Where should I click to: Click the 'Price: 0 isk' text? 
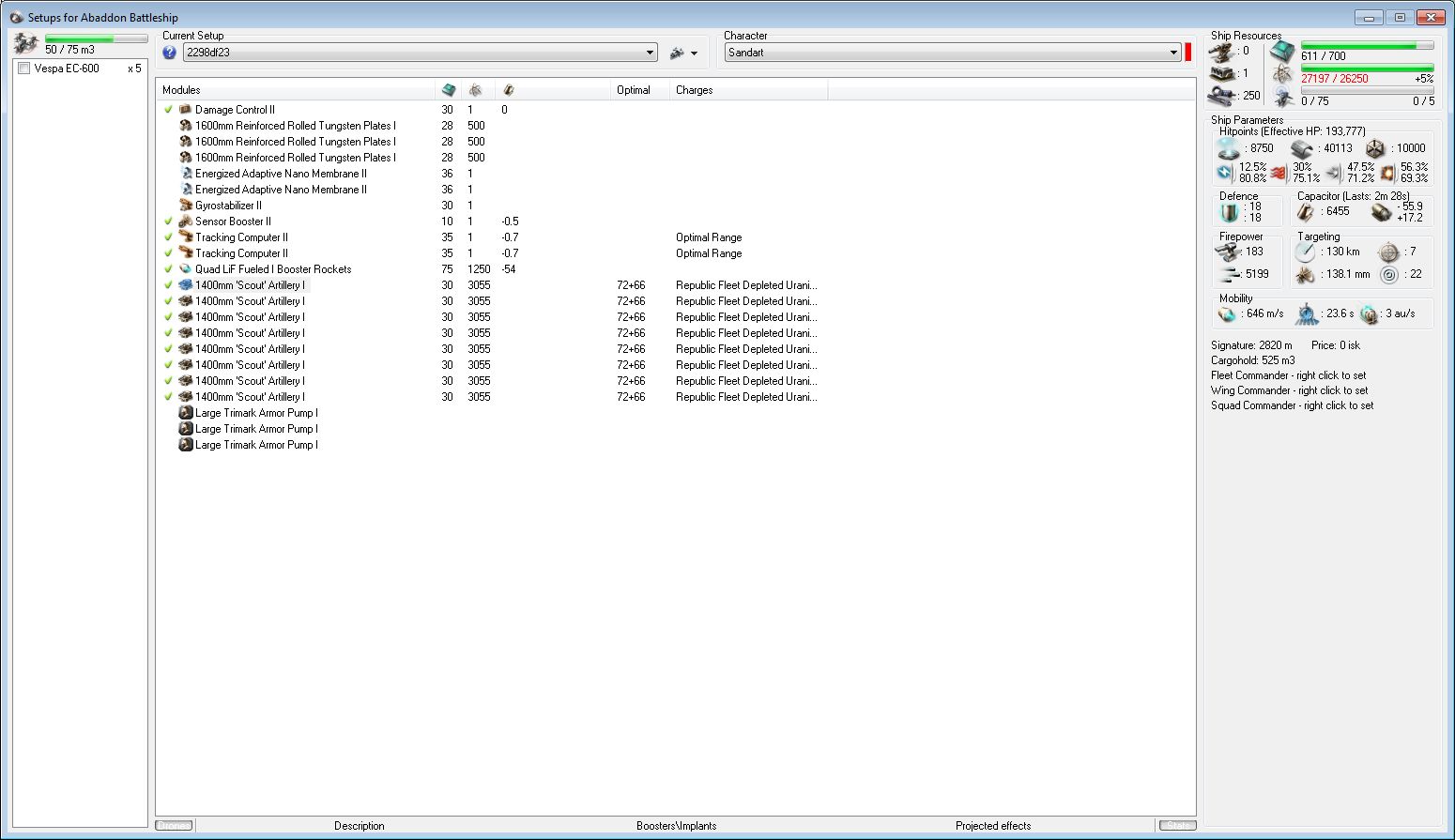click(x=1336, y=345)
